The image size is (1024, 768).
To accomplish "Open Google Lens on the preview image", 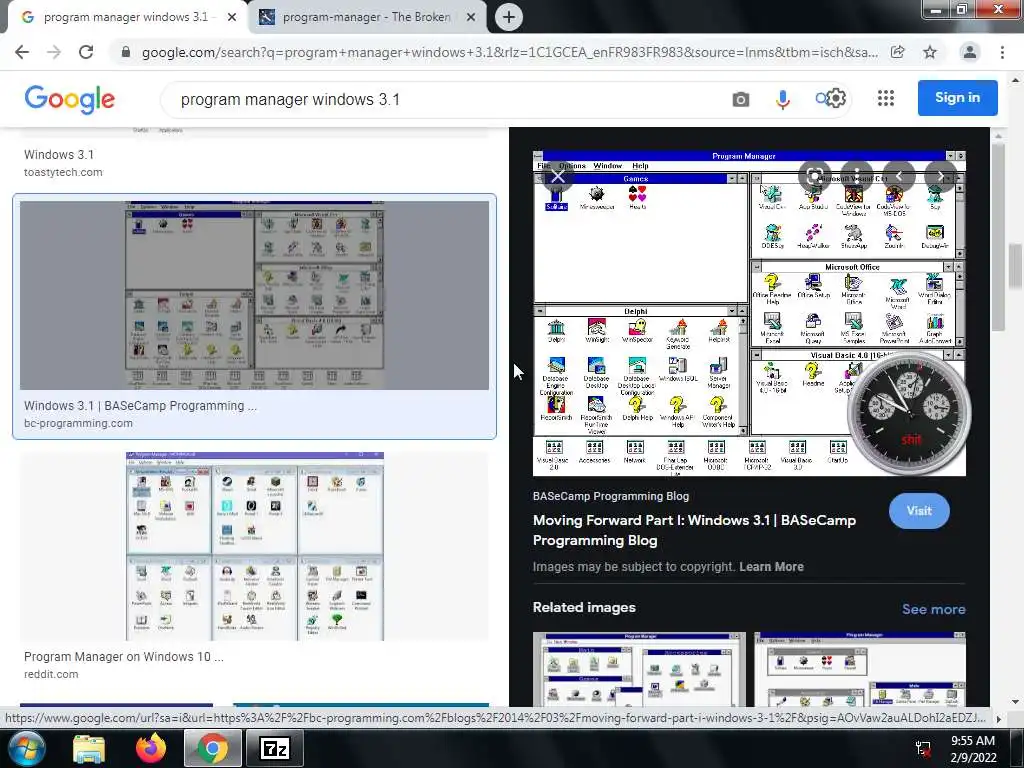I will point(814,176).
